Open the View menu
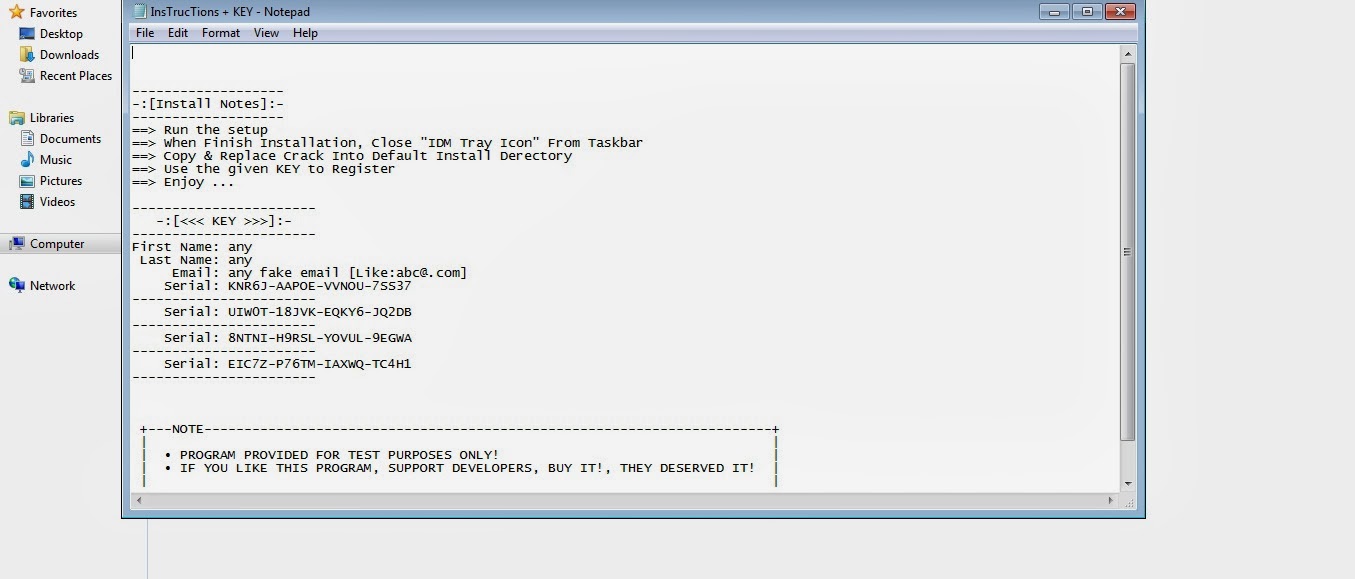Image resolution: width=1355 pixels, height=579 pixels. click(x=266, y=33)
